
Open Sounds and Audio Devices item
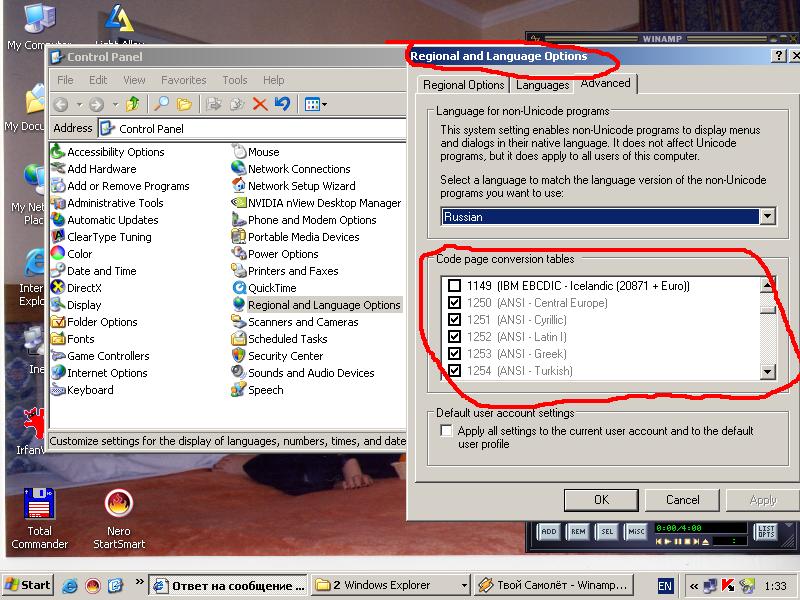pos(303,373)
